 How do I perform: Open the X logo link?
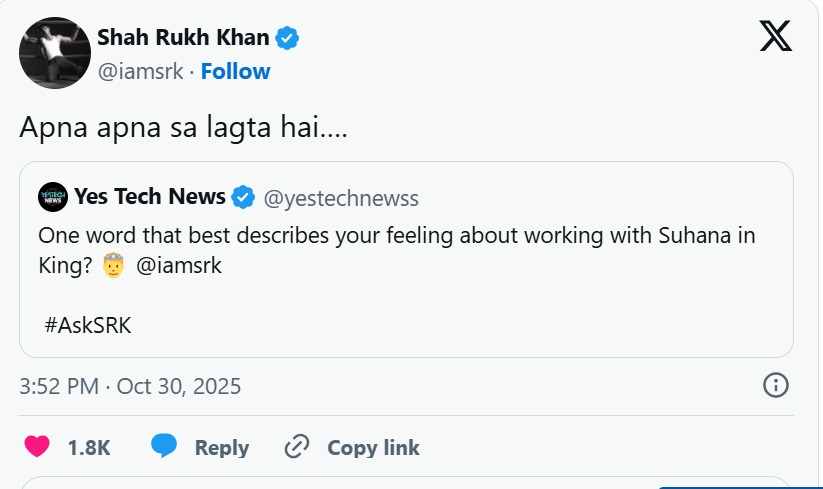click(775, 37)
